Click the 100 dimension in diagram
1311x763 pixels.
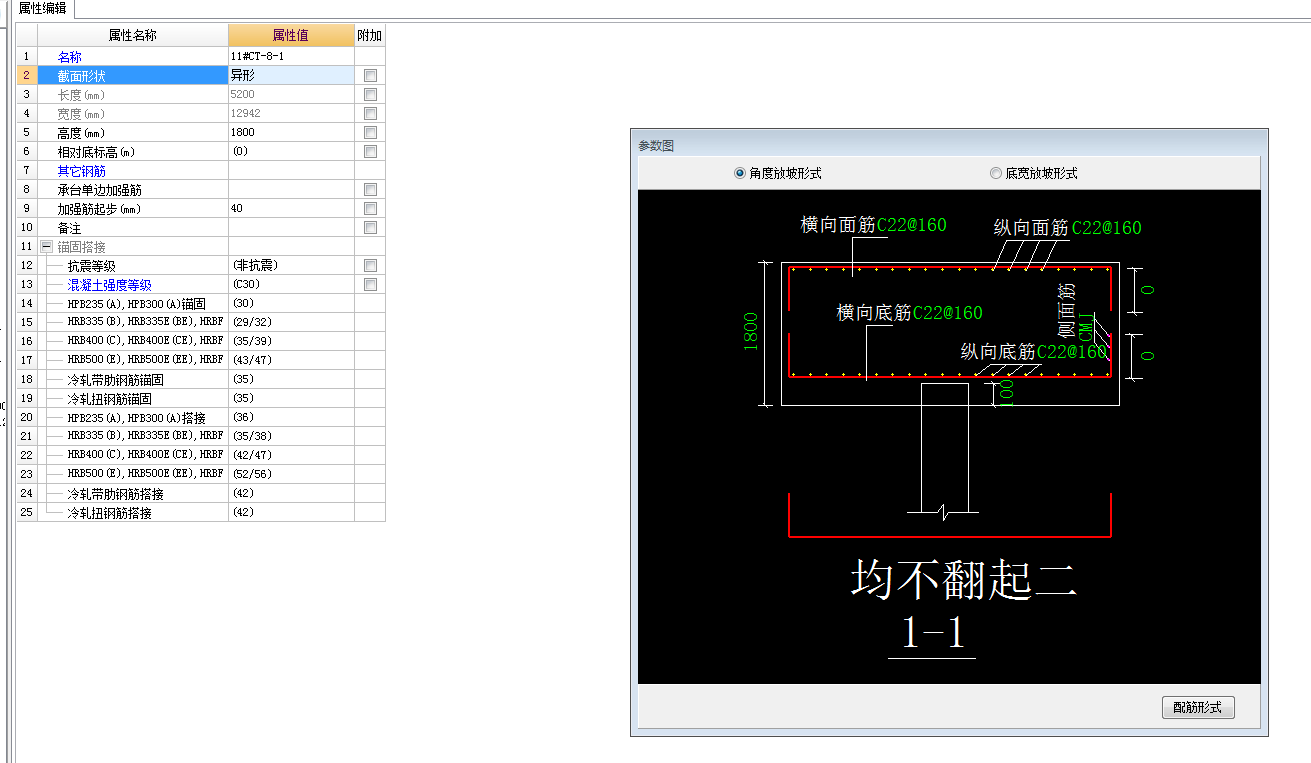(x=1008, y=391)
